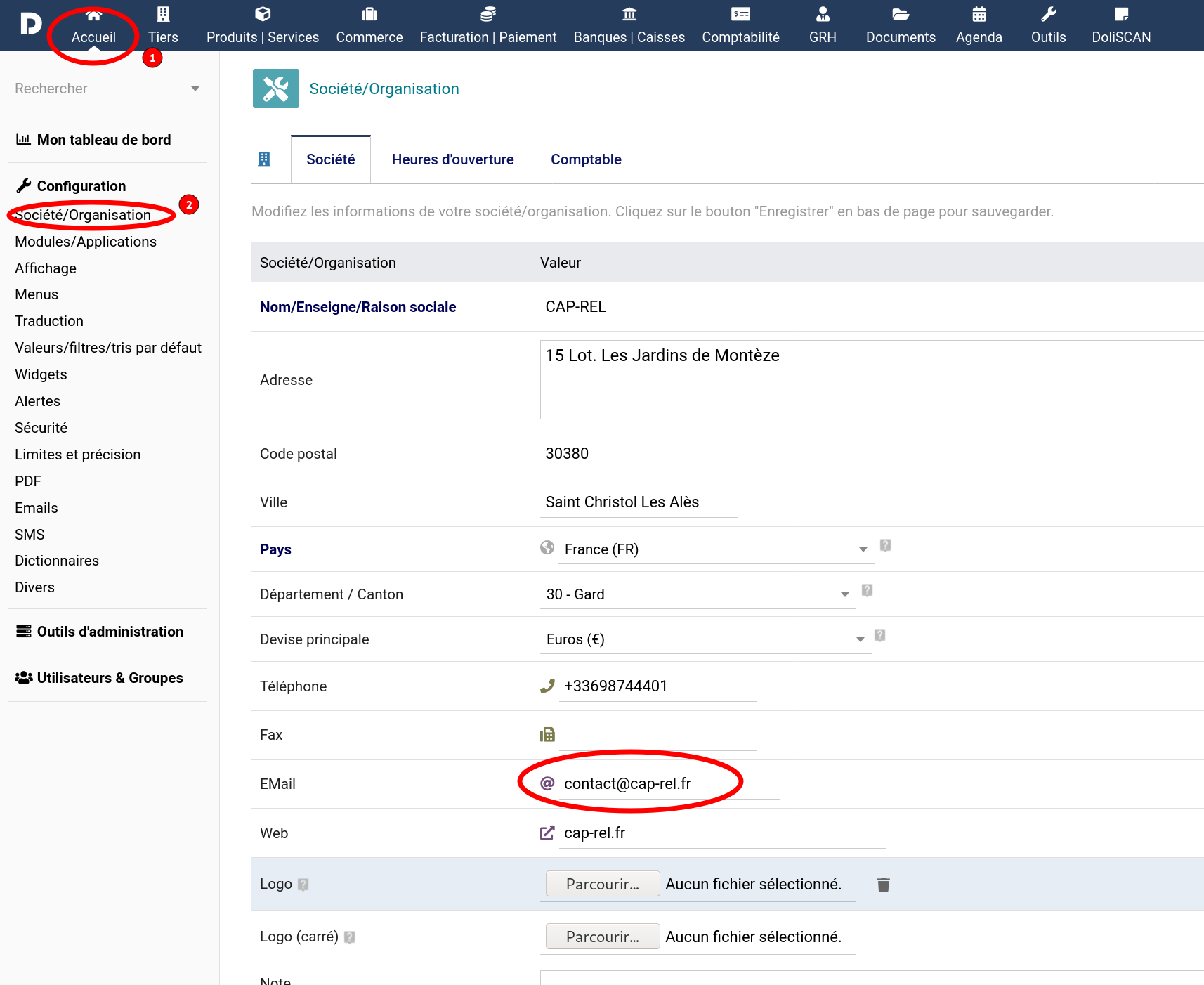Viewport: 1204px width, 985px height.
Task: Click help icon next to Pays dropdown
Action: (x=886, y=545)
